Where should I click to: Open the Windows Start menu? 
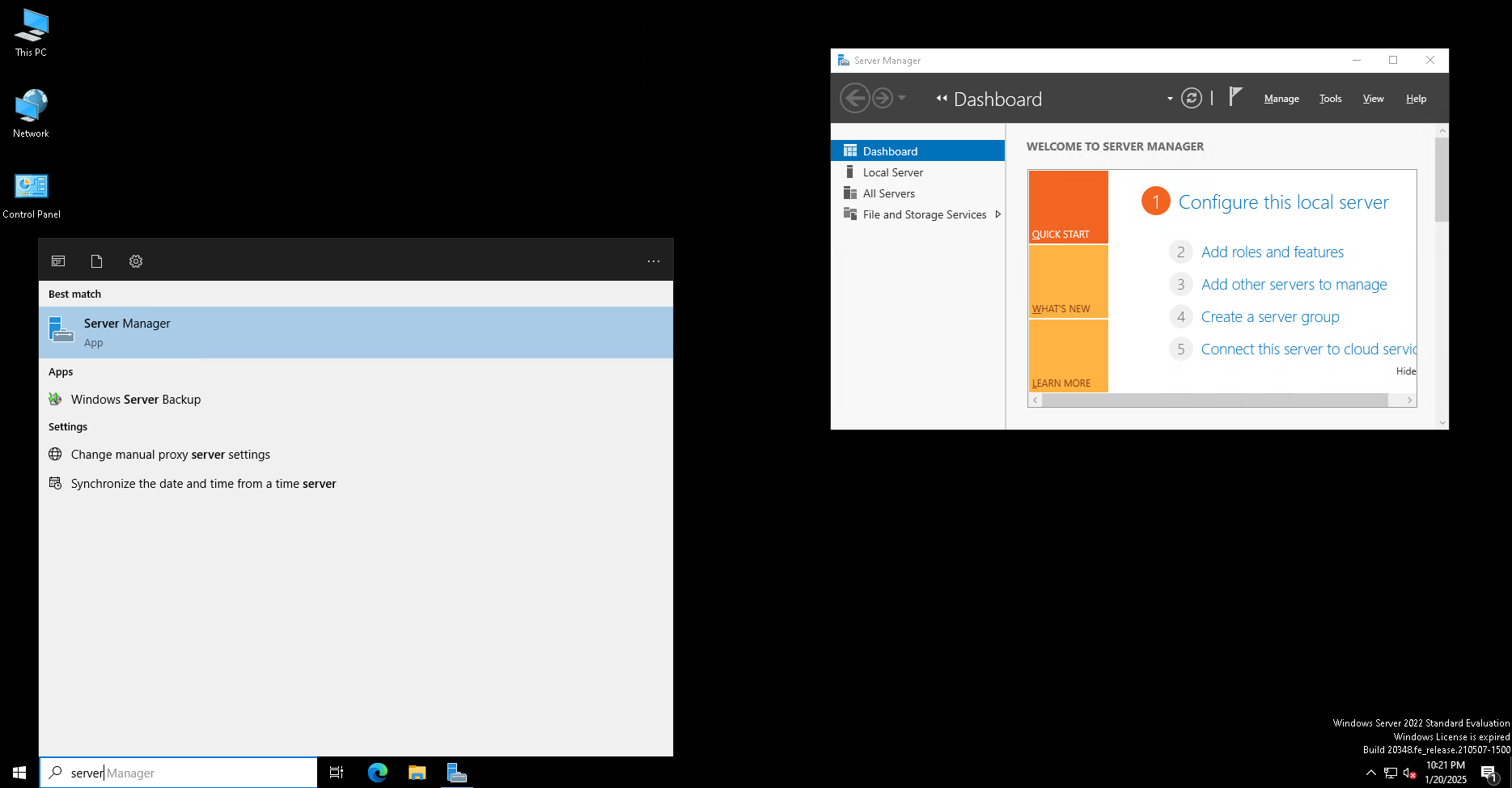[19, 773]
